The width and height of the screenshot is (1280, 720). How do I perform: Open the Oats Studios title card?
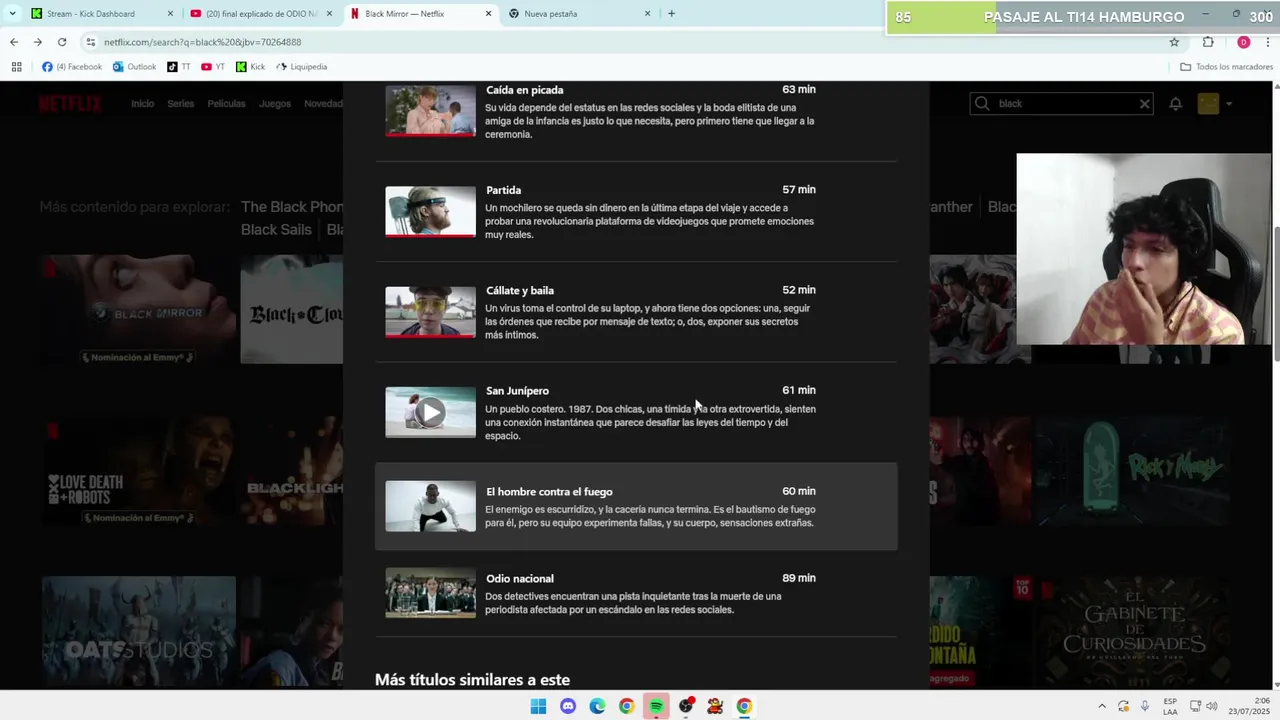pyautogui.click(x=139, y=631)
